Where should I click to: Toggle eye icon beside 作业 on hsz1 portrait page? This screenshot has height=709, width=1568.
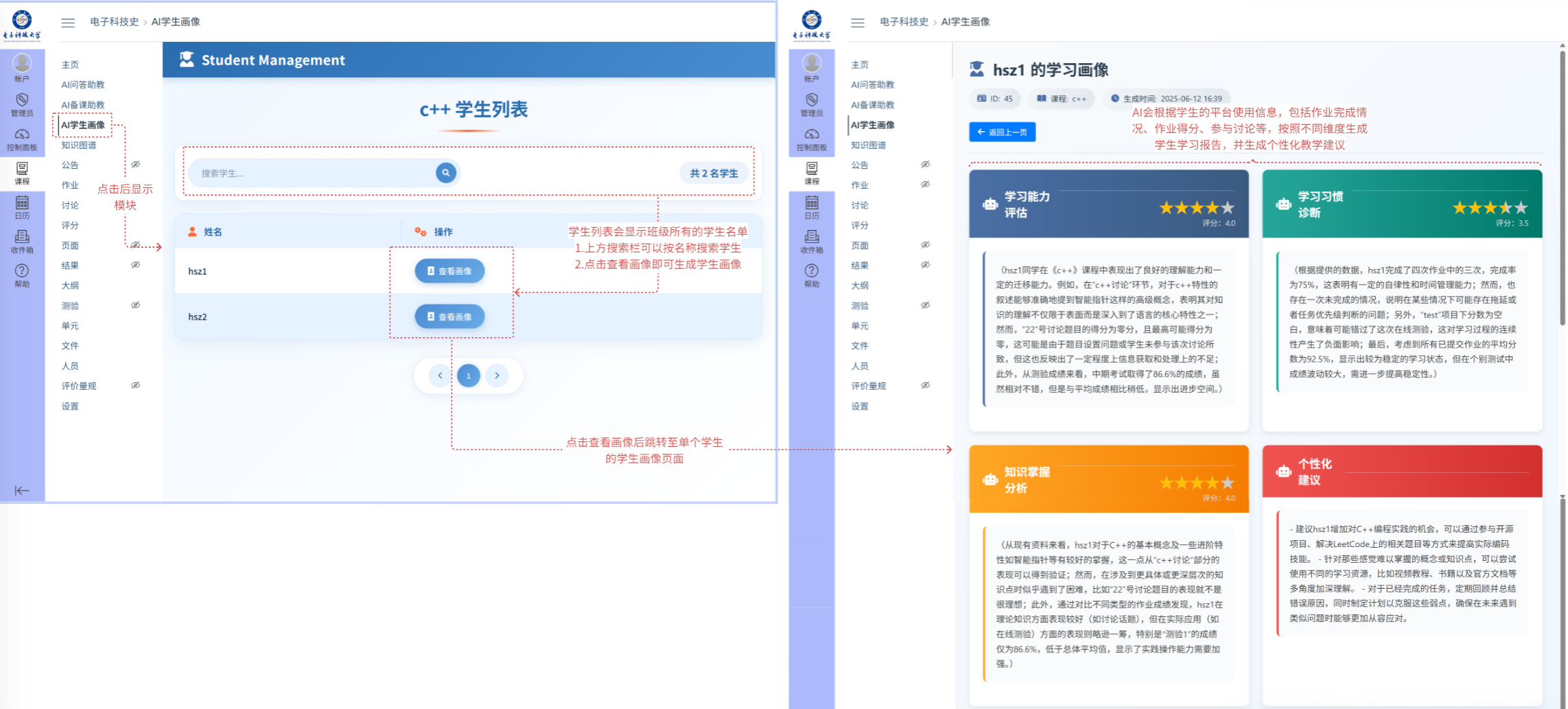925,185
